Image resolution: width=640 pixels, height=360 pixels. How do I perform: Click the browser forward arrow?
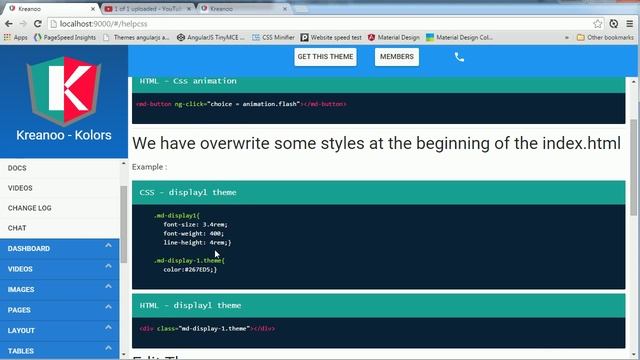click(23, 24)
